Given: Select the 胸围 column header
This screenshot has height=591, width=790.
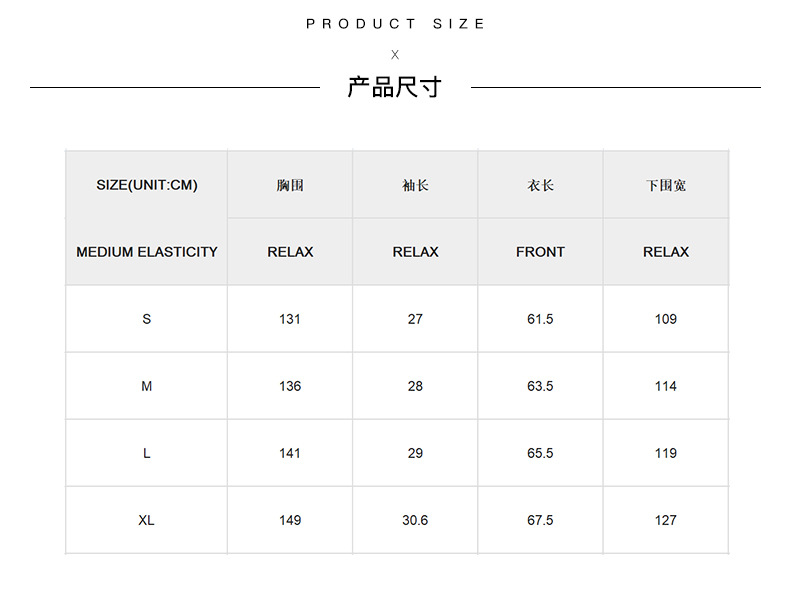Looking at the screenshot, I should click(x=290, y=185).
